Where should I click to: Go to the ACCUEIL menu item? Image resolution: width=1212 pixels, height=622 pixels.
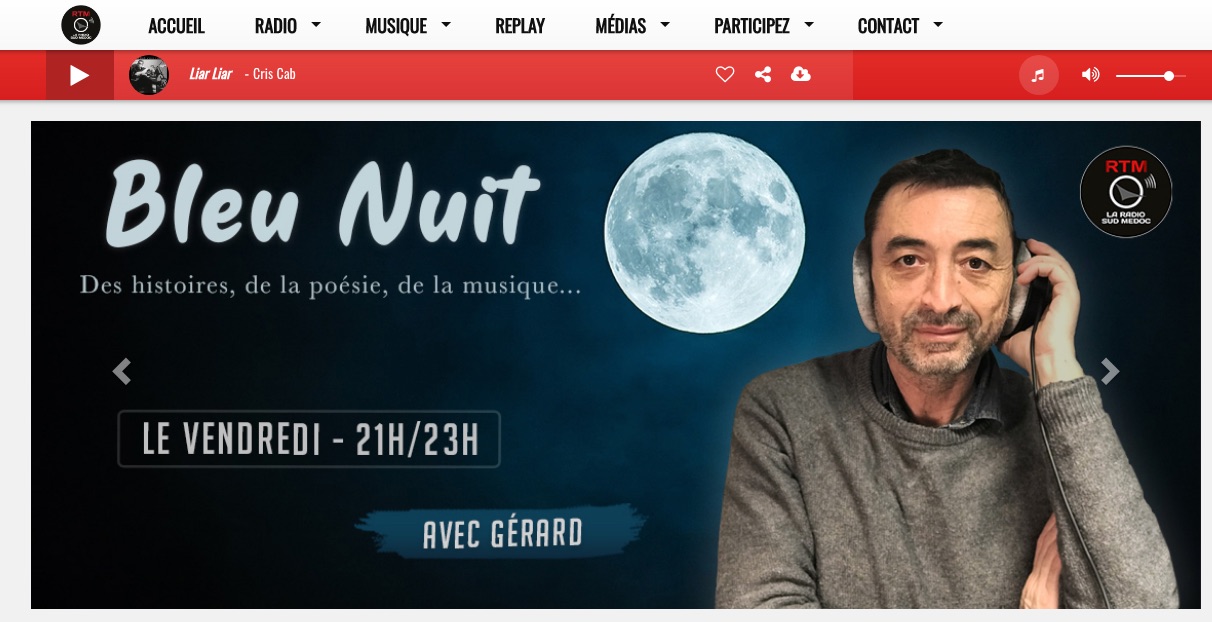point(176,26)
